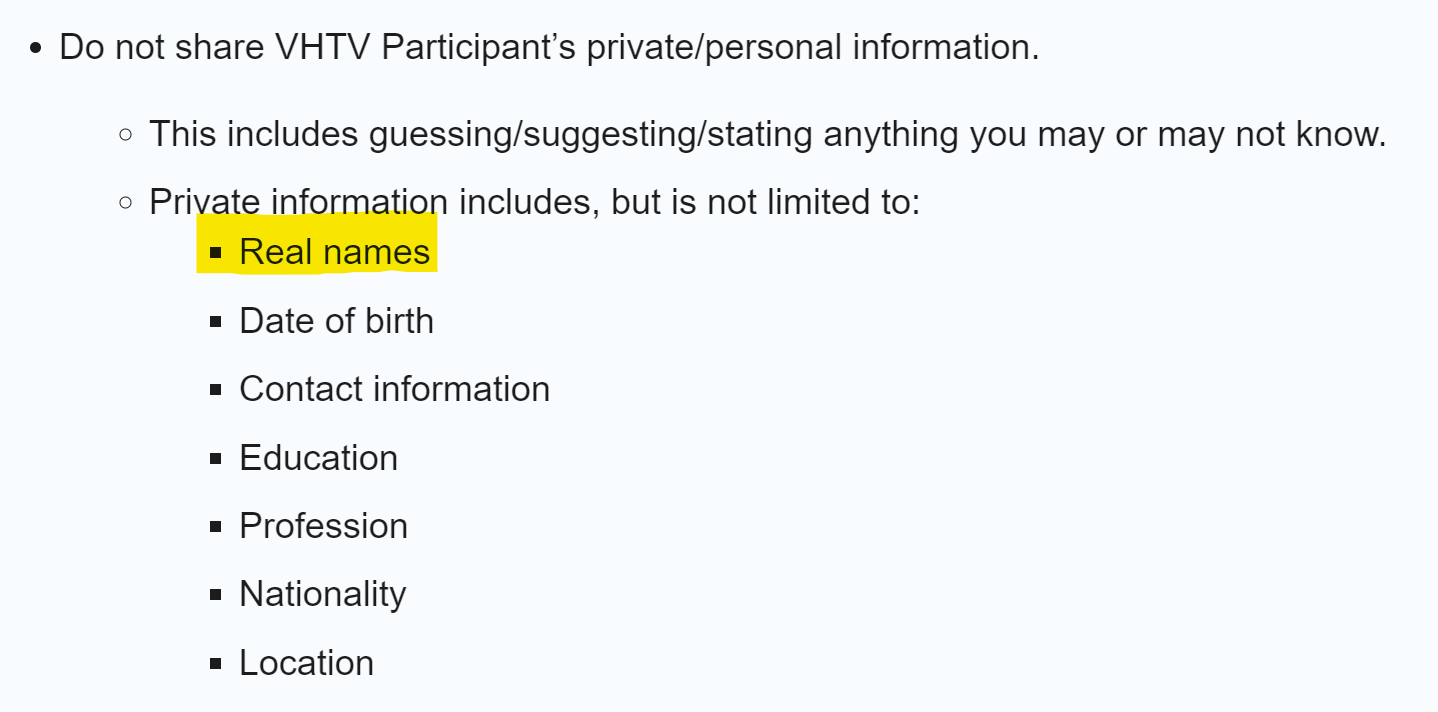Select the "Nationality" list item
The height and width of the screenshot is (712, 1438).
[x=322, y=594]
